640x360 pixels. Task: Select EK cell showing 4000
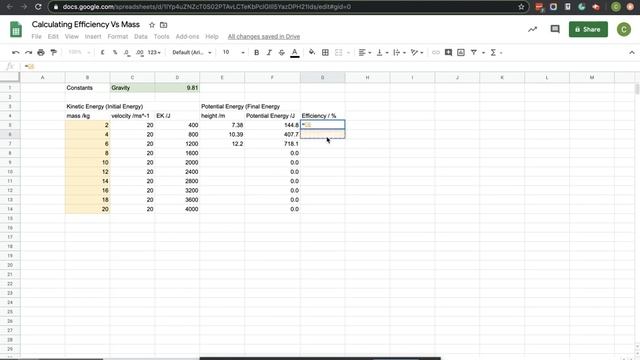pyautogui.click(x=177, y=209)
